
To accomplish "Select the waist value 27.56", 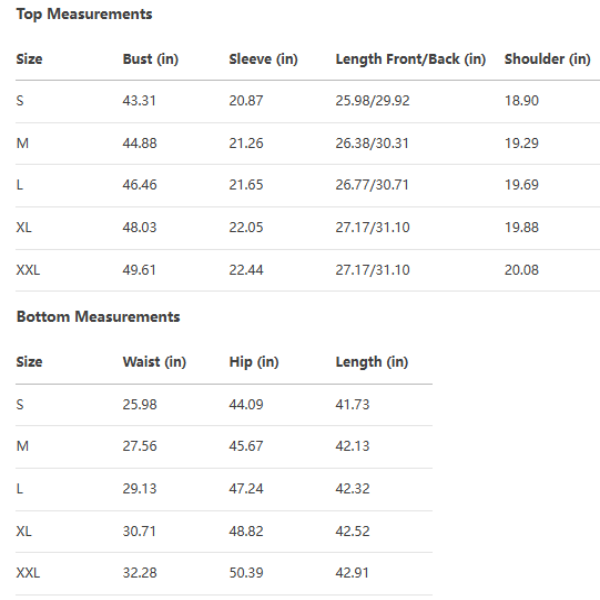I will (140, 446).
